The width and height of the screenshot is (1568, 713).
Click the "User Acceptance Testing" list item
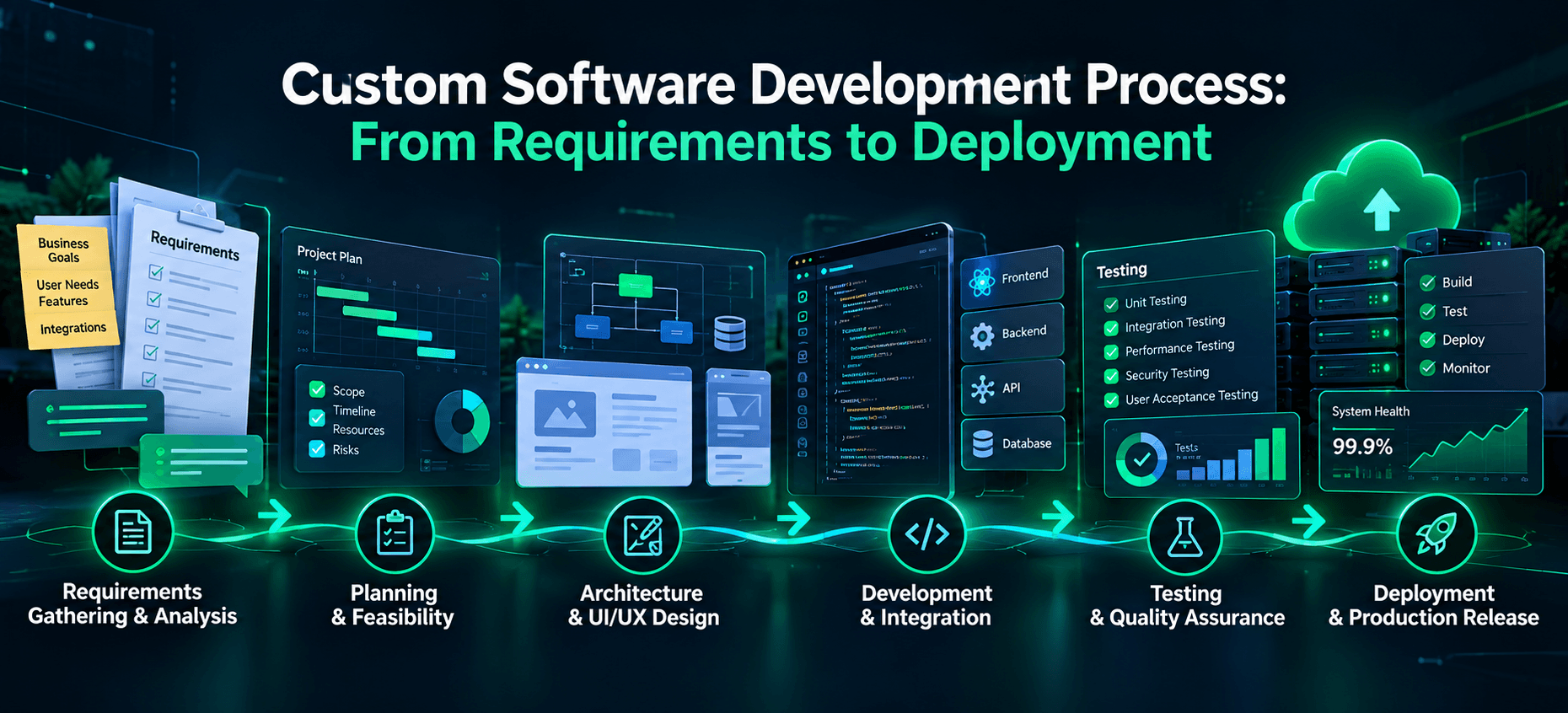pyautogui.click(x=1191, y=396)
